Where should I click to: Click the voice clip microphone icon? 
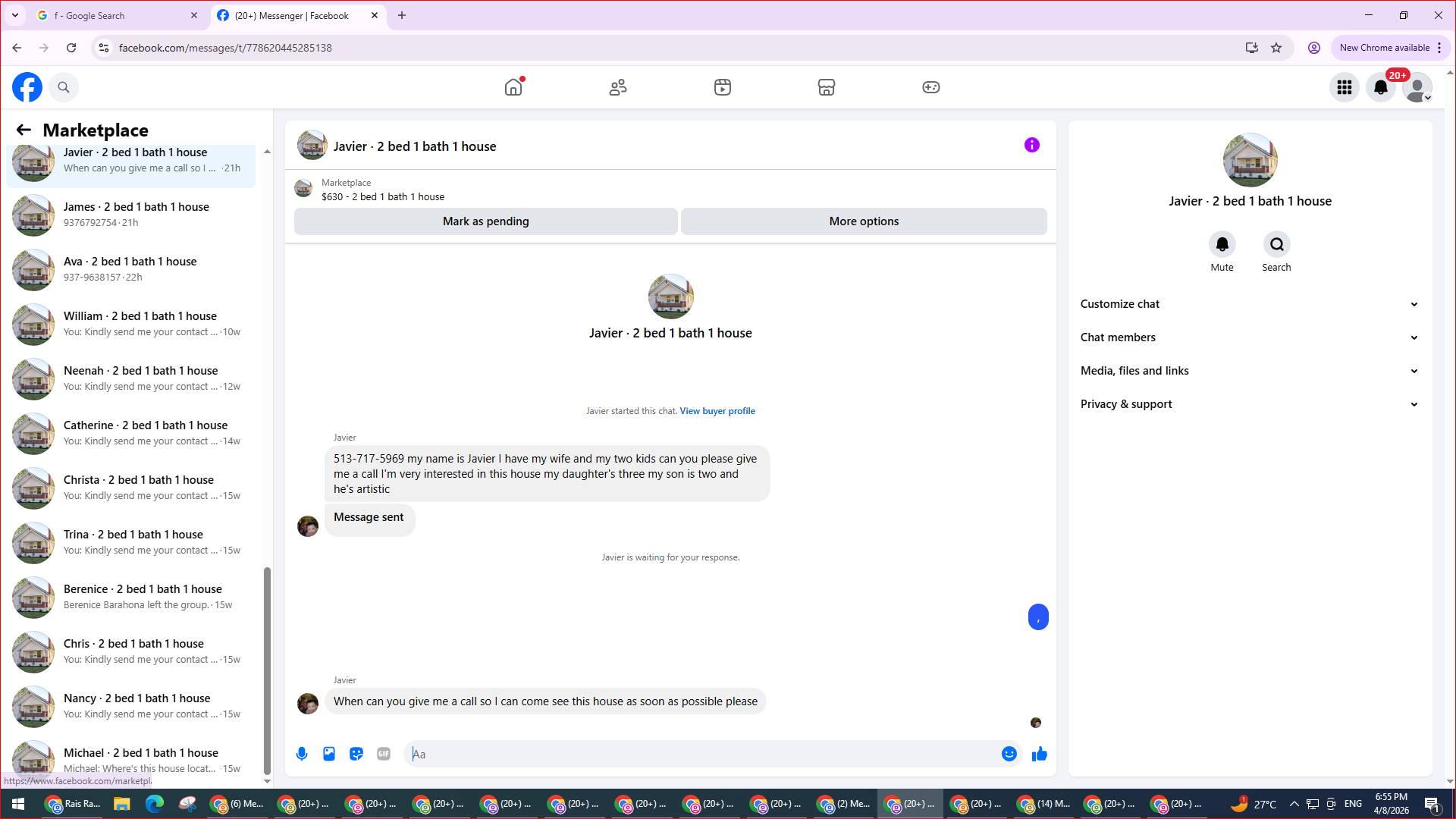(x=302, y=754)
